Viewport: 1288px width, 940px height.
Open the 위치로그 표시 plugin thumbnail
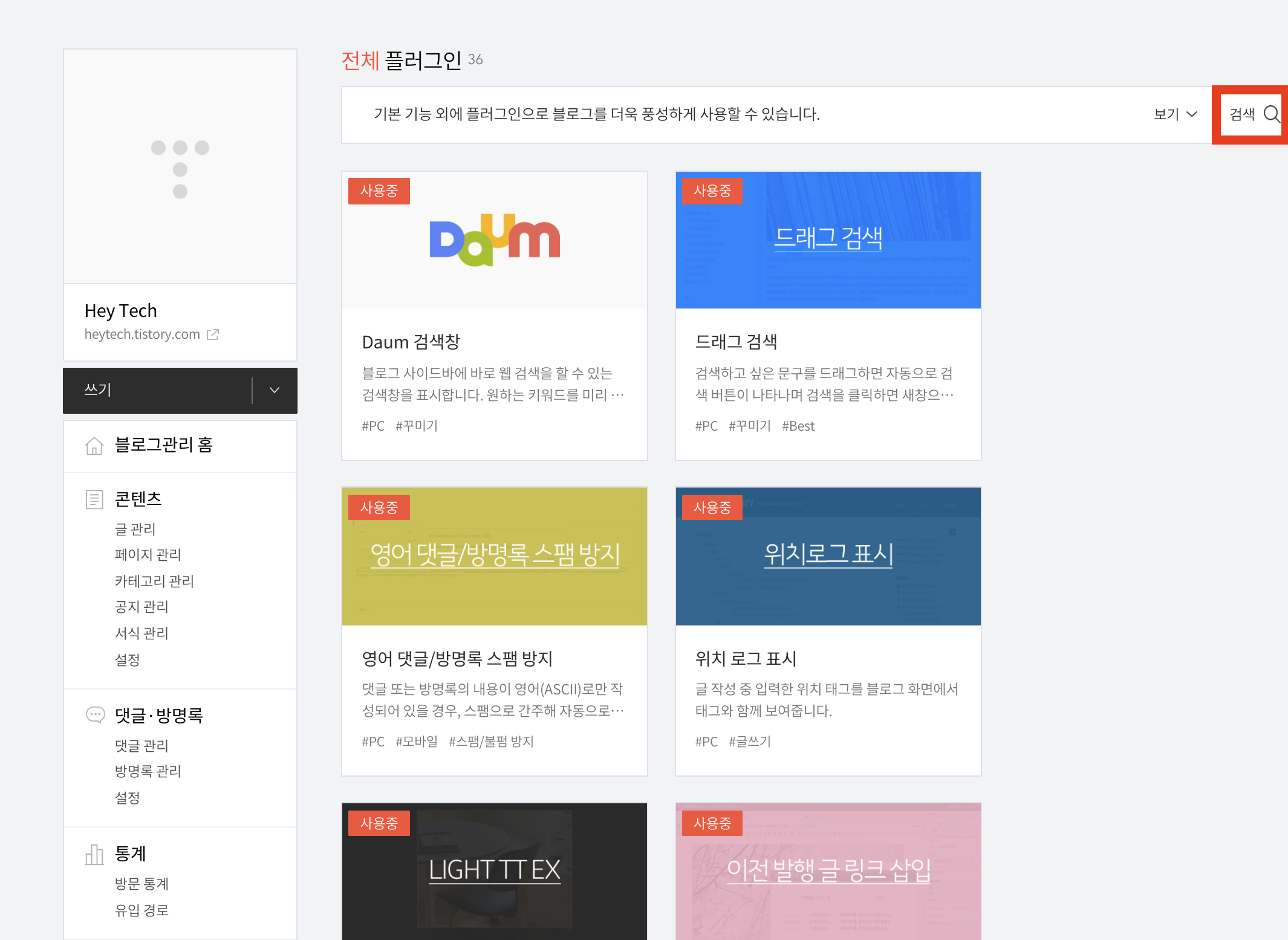[x=828, y=556]
